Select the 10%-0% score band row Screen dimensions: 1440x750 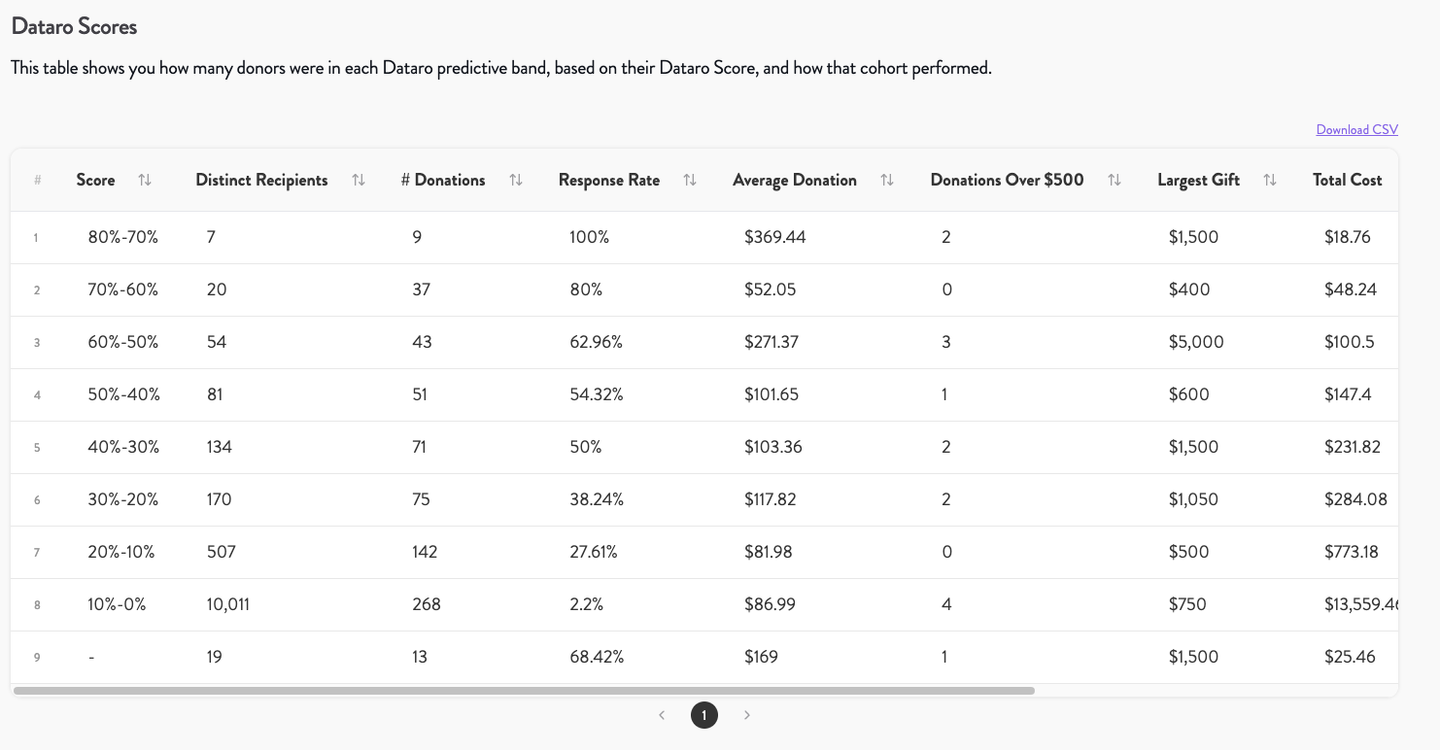coord(704,604)
